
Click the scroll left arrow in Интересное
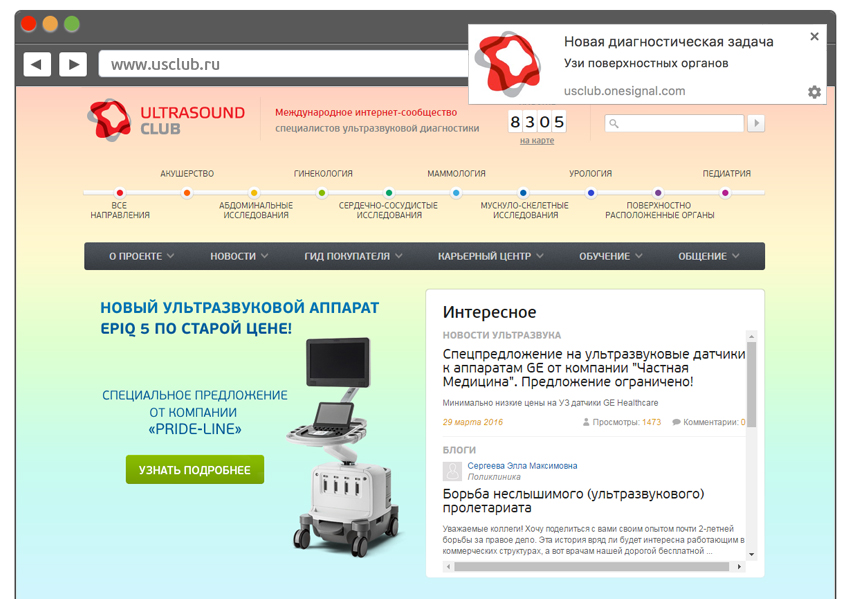(448, 566)
